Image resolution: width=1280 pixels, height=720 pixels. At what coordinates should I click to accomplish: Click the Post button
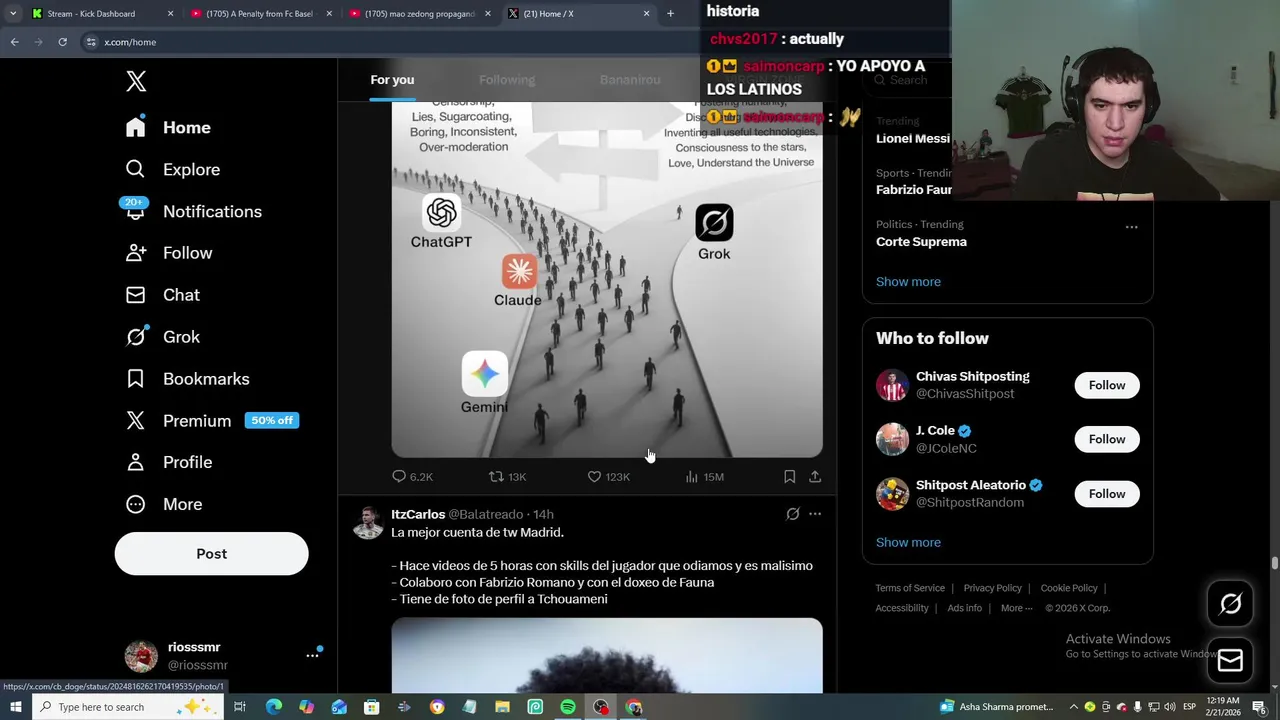tap(211, 554)
